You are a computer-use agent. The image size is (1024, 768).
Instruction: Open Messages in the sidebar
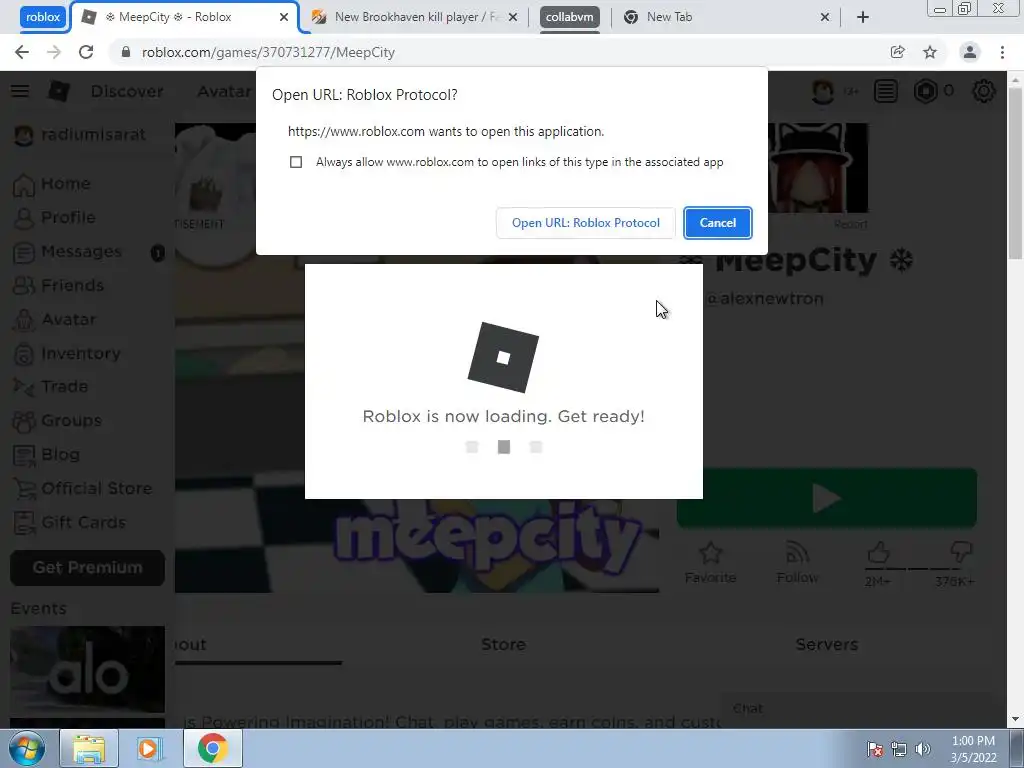(x=68, y=251)
